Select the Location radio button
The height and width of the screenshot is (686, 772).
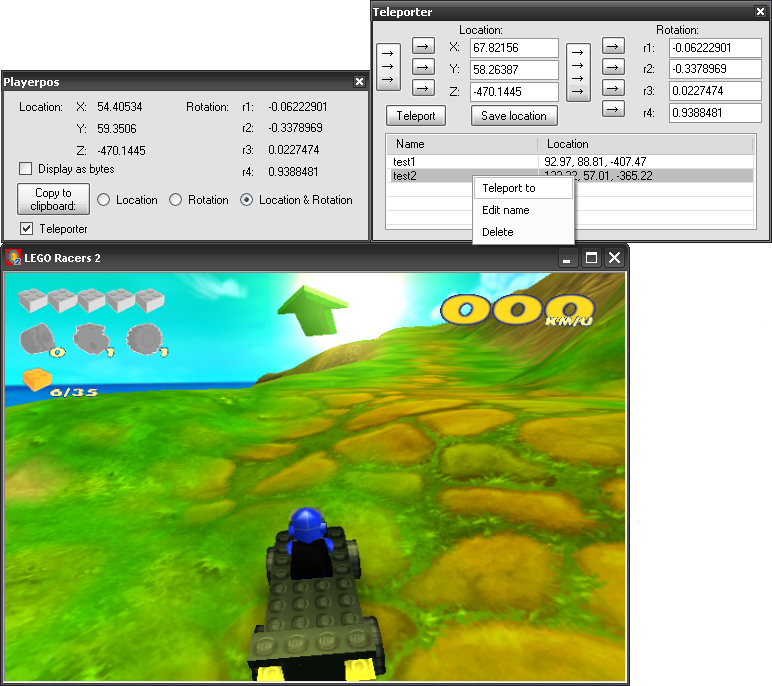click(103, 200)
